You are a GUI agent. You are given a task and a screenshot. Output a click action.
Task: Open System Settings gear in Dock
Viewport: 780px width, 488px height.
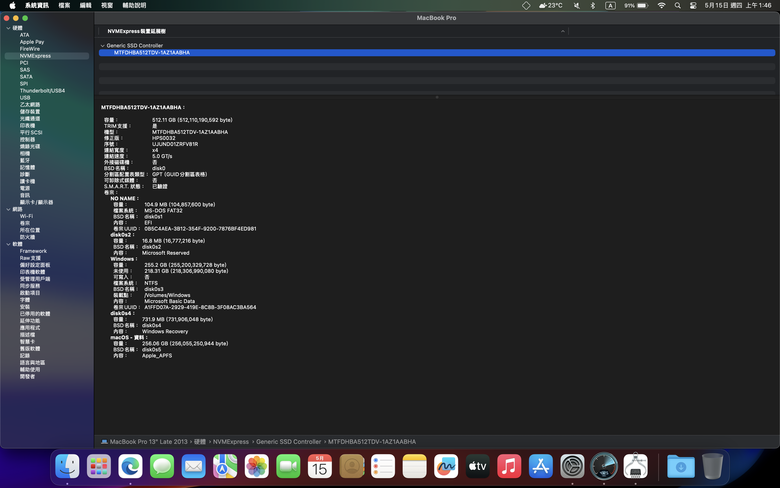[x=572, y=466]
